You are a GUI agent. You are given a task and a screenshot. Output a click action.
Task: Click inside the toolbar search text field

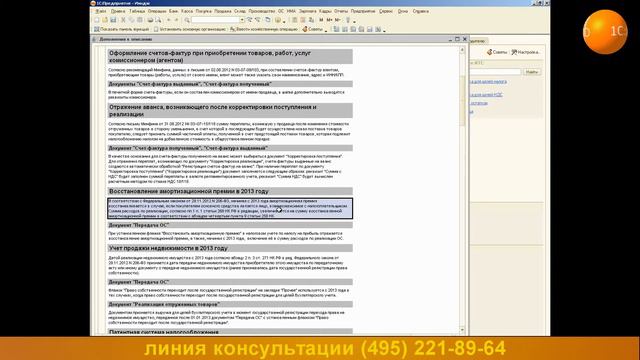pyautogui.click(x=216, y=20)
